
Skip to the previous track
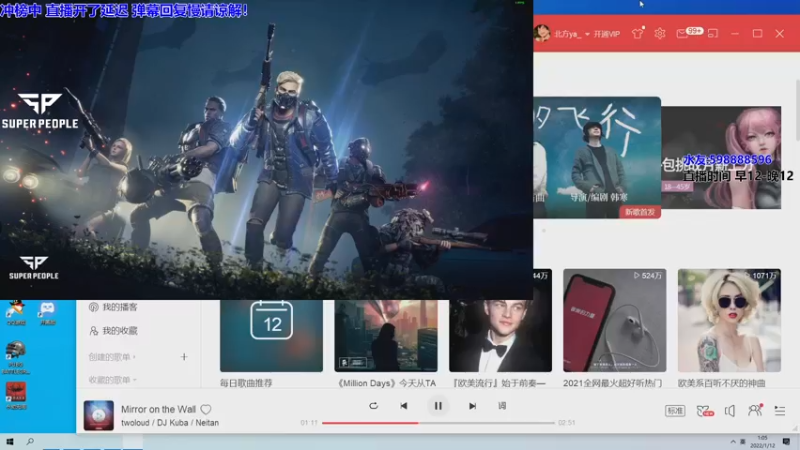coord(404,406)
